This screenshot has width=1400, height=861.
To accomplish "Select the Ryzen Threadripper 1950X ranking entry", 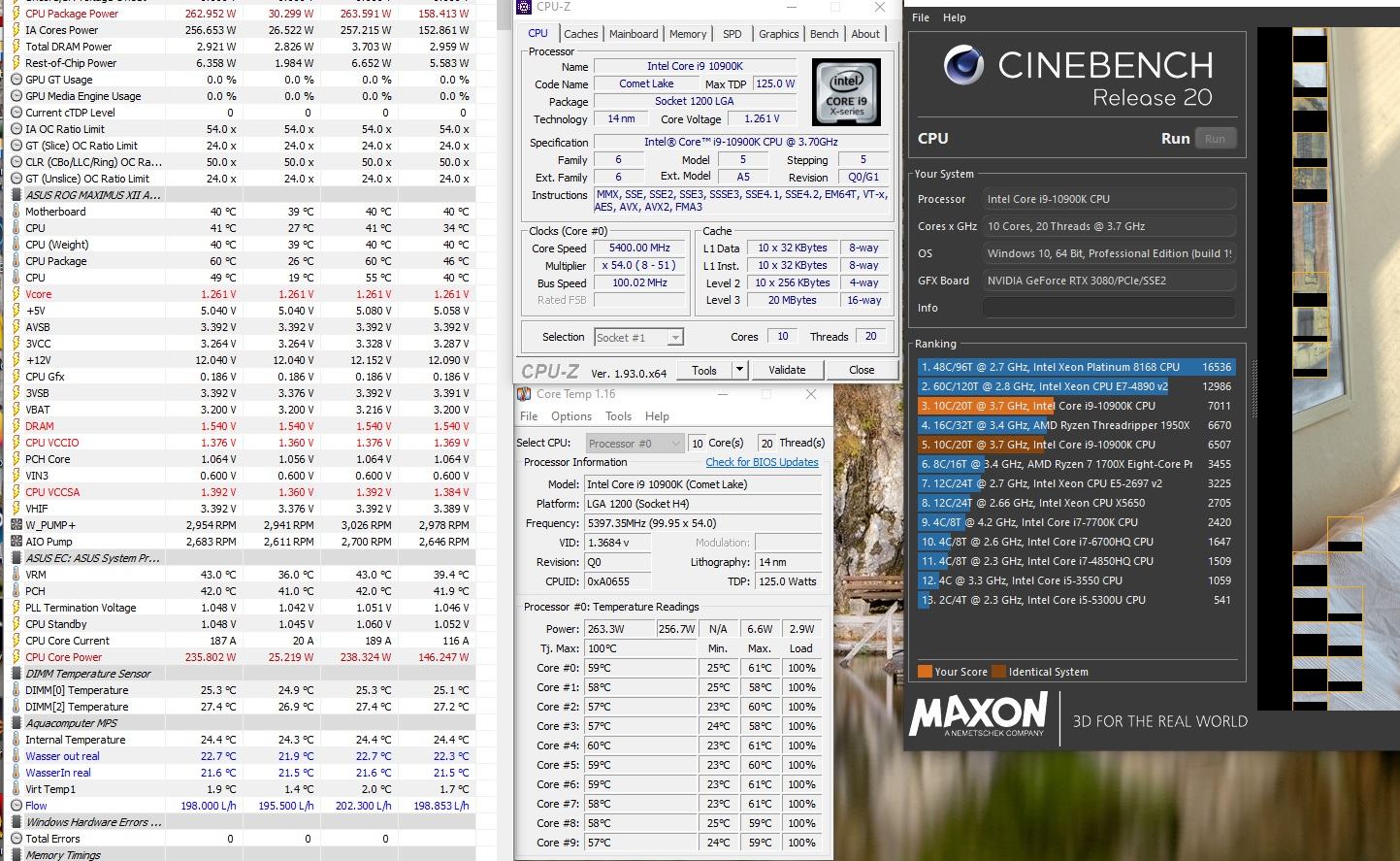I will 1076,425.
